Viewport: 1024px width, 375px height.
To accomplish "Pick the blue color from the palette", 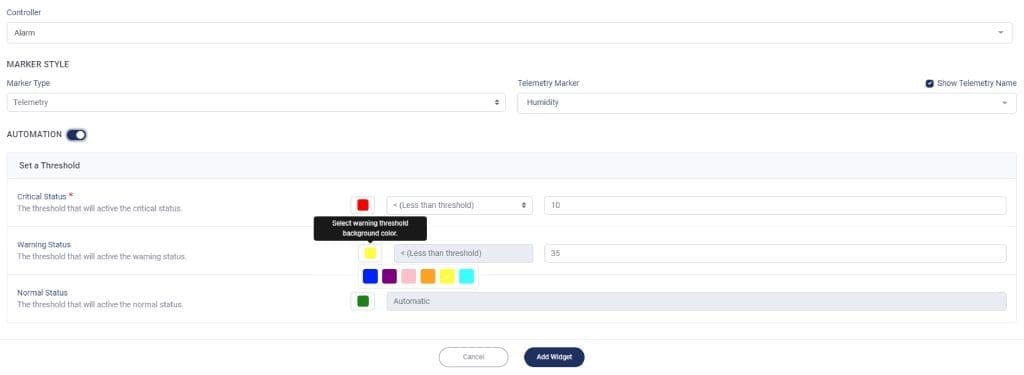I will click(370, 276).
